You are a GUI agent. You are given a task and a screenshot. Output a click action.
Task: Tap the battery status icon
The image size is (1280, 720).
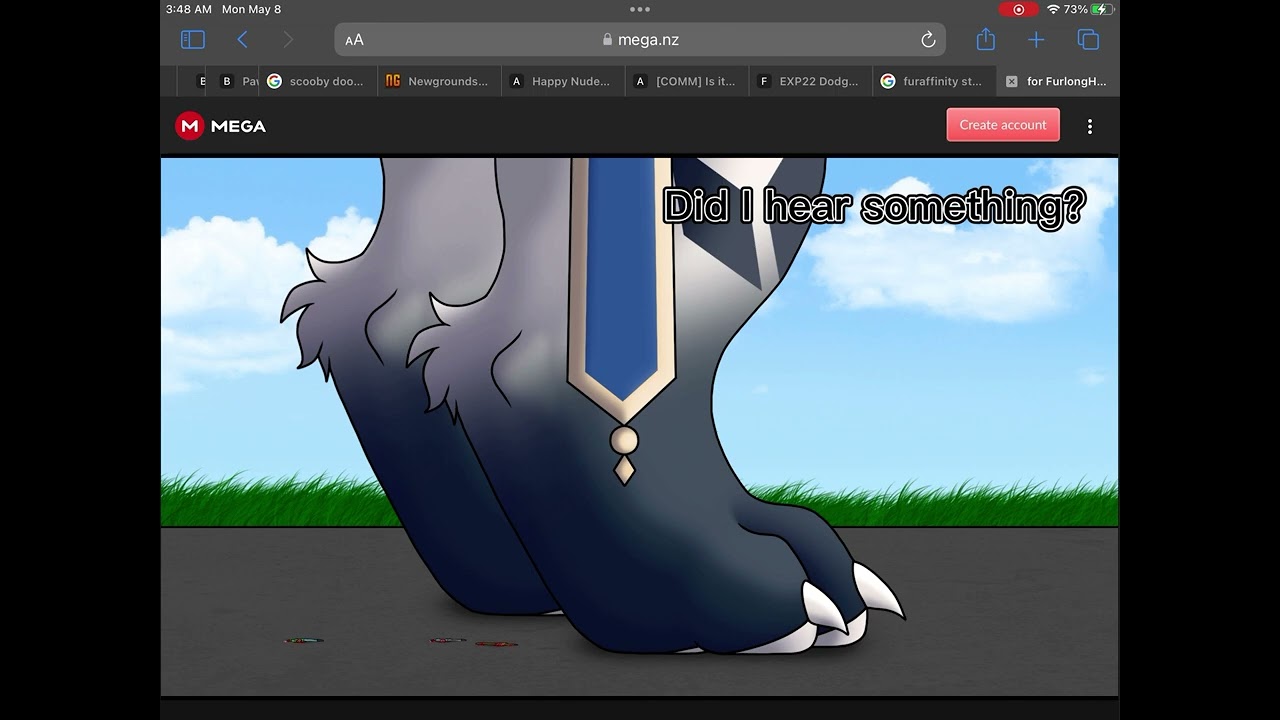coord(1102,9)
